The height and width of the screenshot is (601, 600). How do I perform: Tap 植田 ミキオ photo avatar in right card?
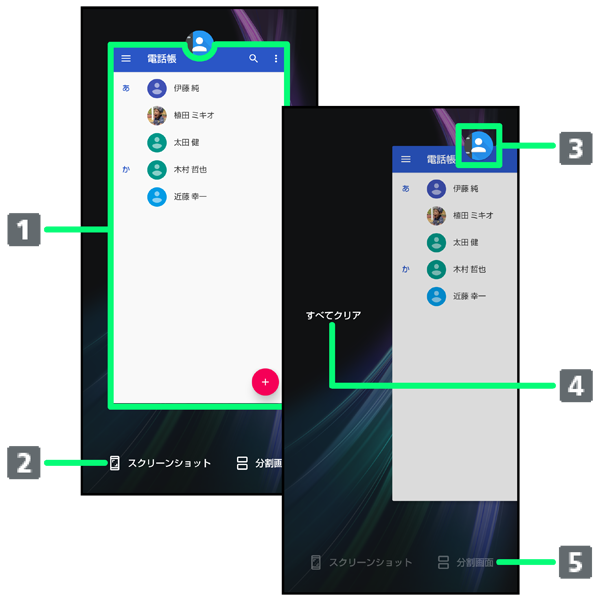pyautogui.click(x=436, y=215)
